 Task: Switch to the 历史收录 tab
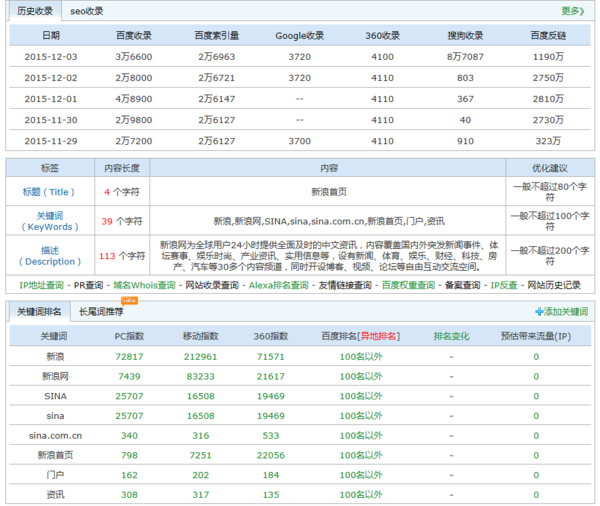(34, 11)
